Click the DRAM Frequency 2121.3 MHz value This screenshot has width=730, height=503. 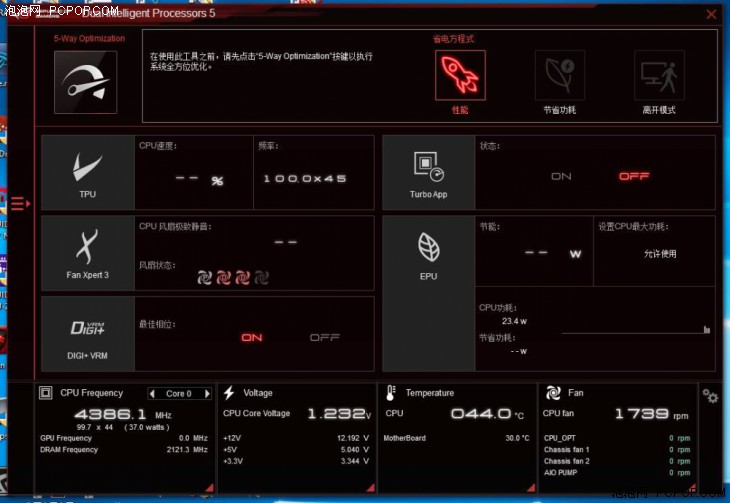(187, 449)
